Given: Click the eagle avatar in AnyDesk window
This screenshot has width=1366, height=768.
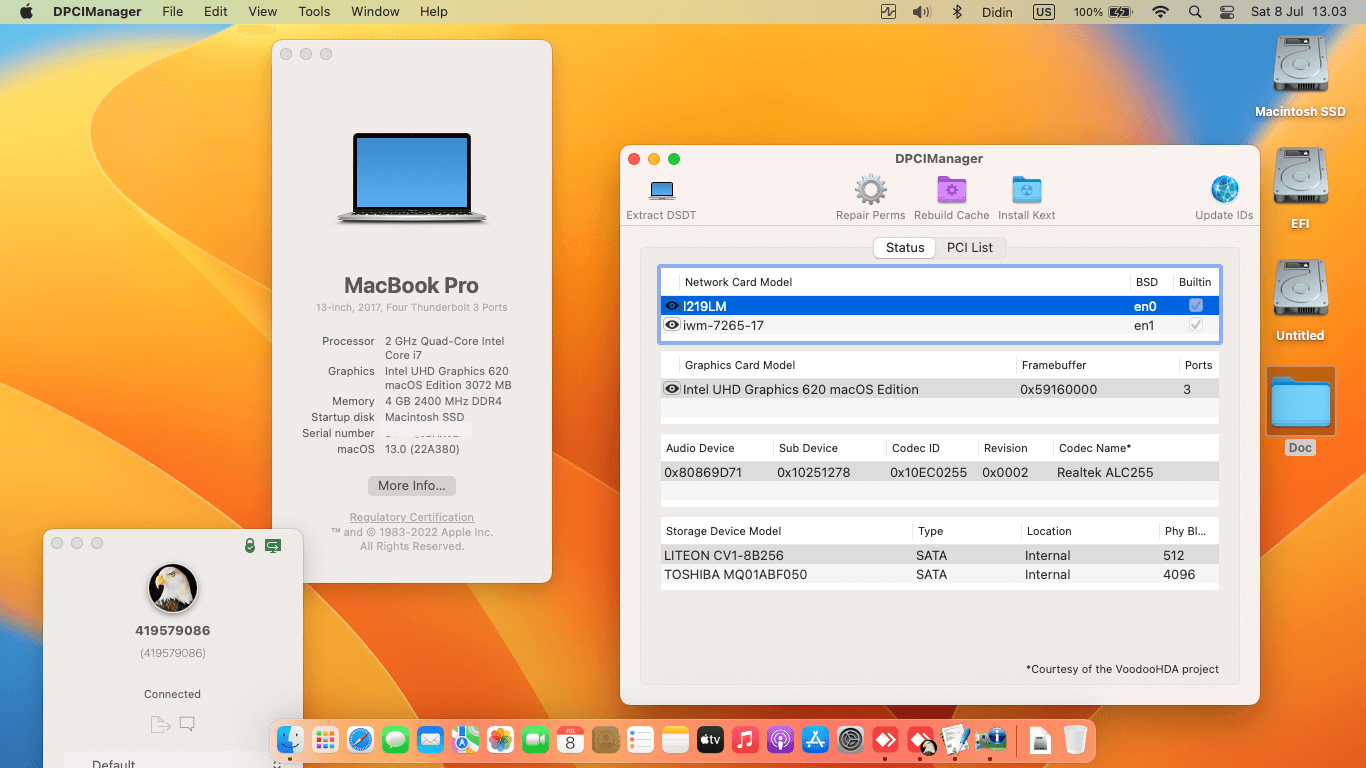Looking at the screenshot, I should [x=173, y=588].
